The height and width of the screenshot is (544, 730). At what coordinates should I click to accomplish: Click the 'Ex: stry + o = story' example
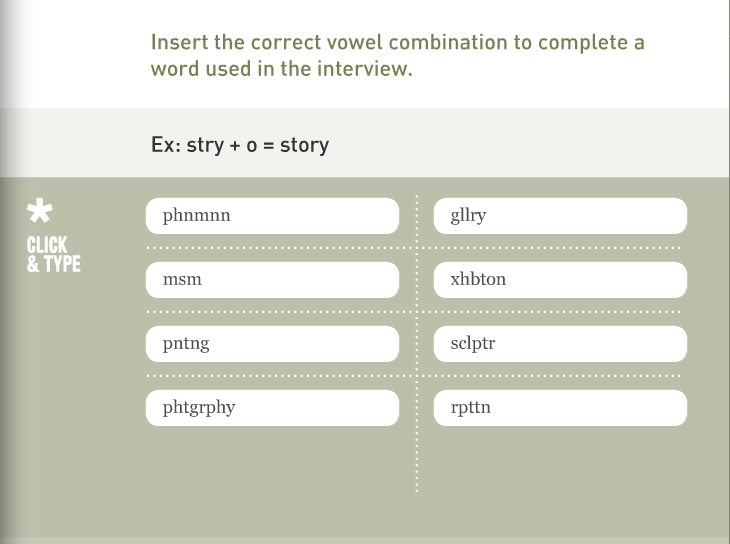pyautogui.click(x=240, y=145)
